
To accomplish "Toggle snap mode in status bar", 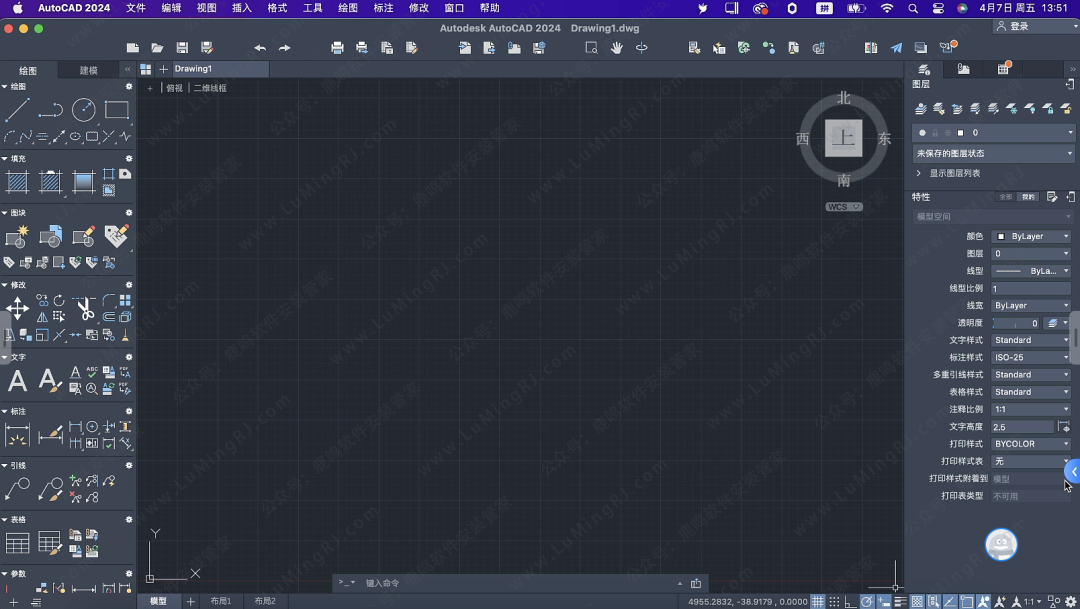I will (x=835, y=601).
